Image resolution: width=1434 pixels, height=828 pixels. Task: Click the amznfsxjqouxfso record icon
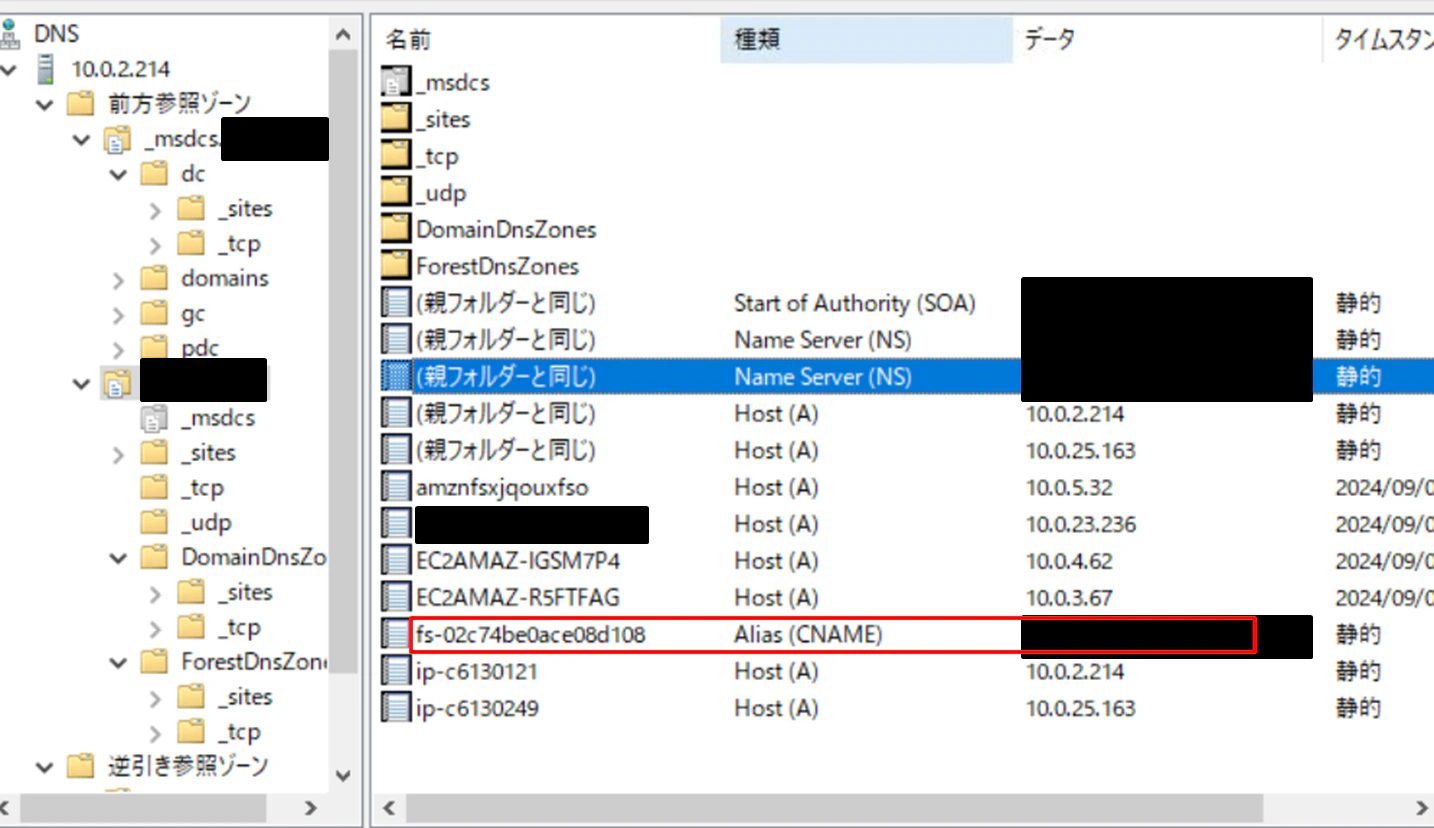click(397, 487)
